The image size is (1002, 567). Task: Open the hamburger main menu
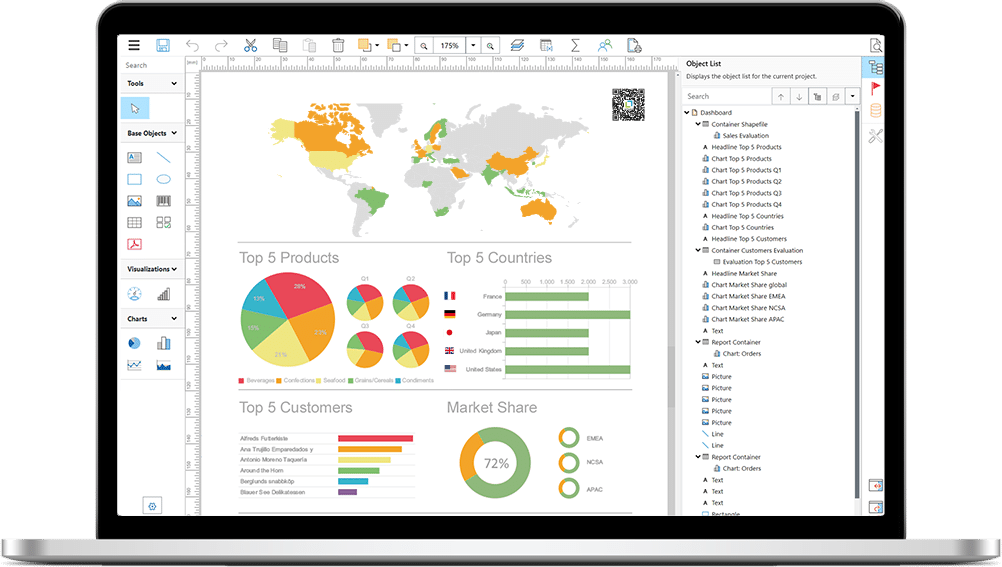(x=134, y=45)
